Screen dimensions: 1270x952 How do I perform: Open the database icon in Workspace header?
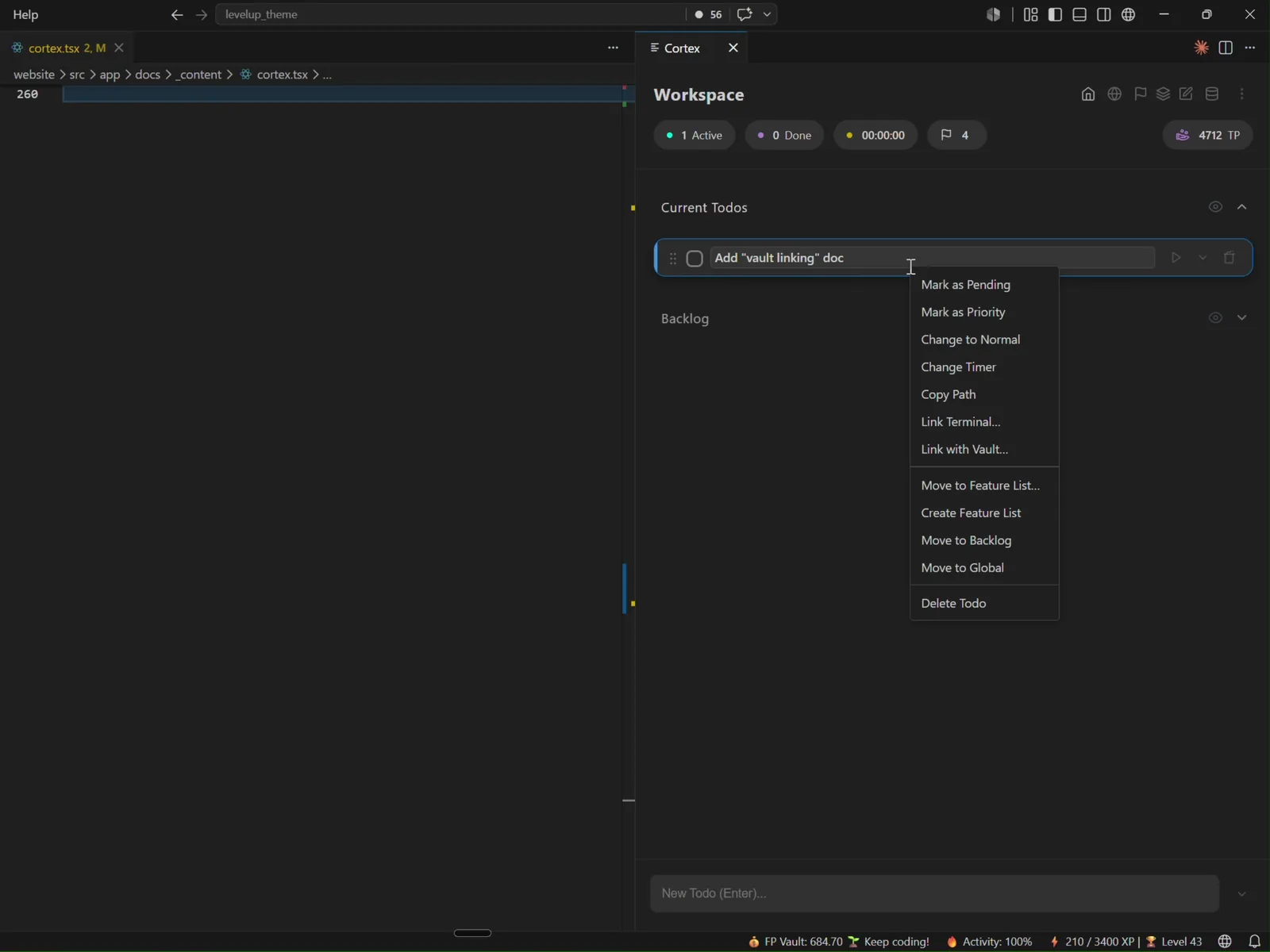1212,94
